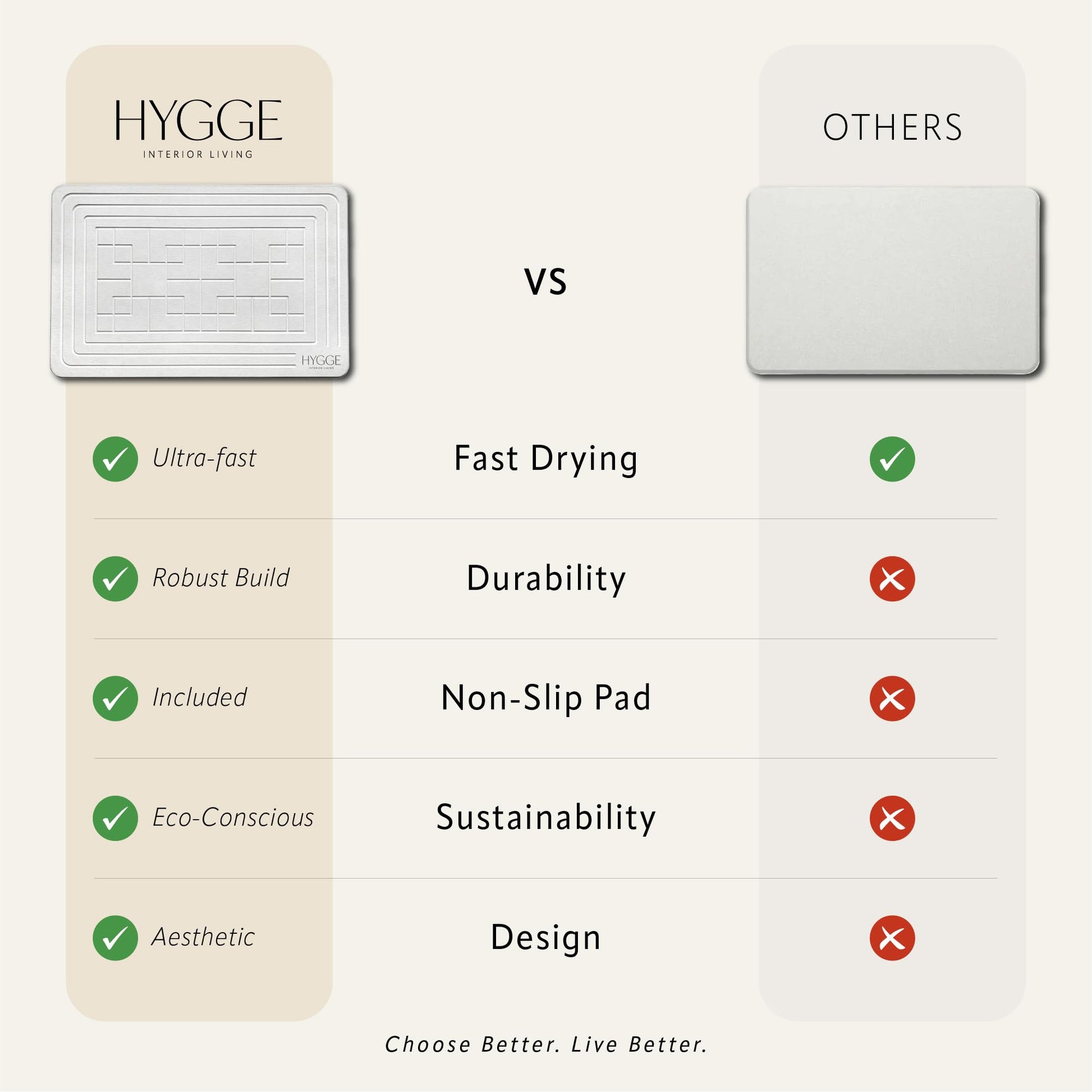Click the HYGGE Interior Living logo
1092x1092 pixels.
pos(199,130)
